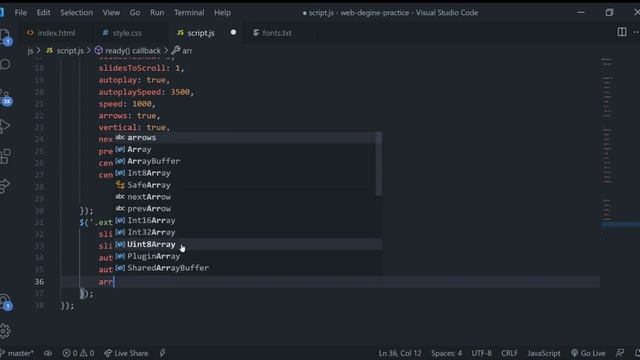Select the prevArrow suggestion
This screenshot has height=360, width=640.
pyautogui.click(x=248, y=209)
